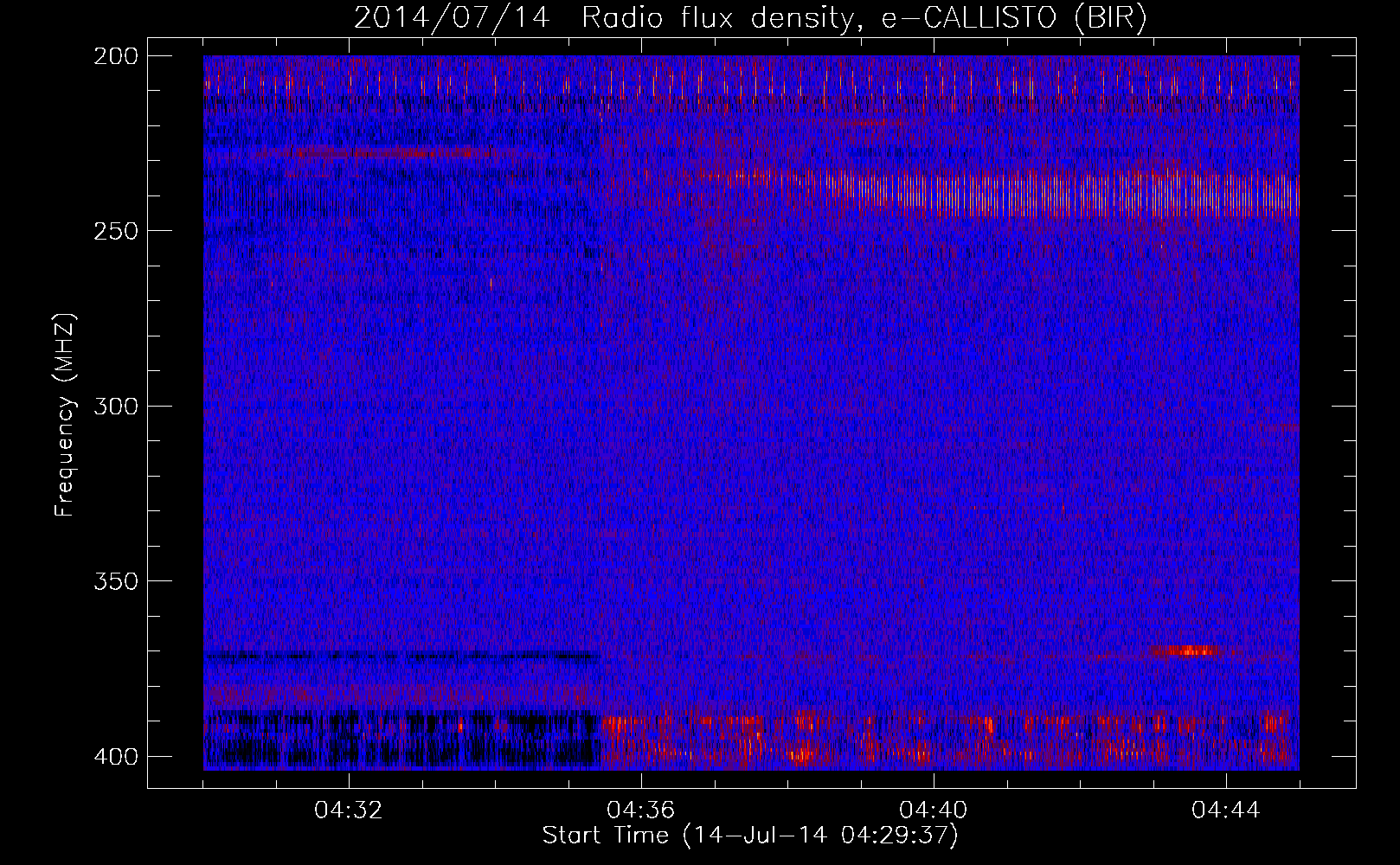Click the 'Start Time (14-Jul-14 04:29:37)' label
This screenshot has width=1400, height=865.
750,836
